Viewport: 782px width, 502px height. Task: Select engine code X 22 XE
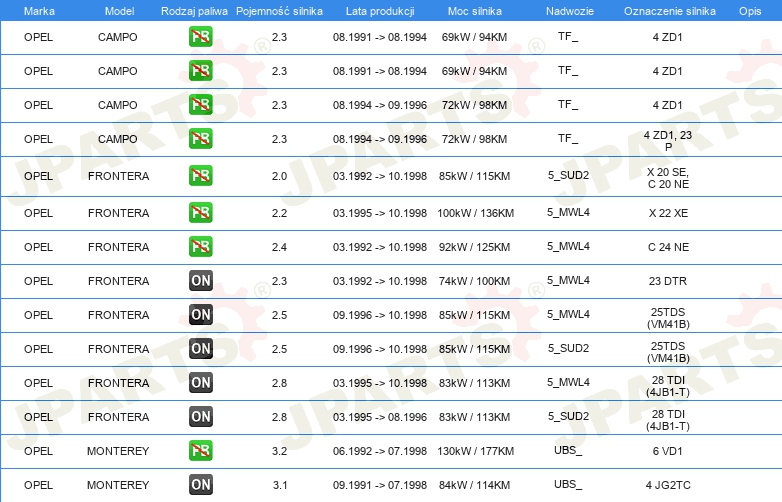(x=668, y=213)
